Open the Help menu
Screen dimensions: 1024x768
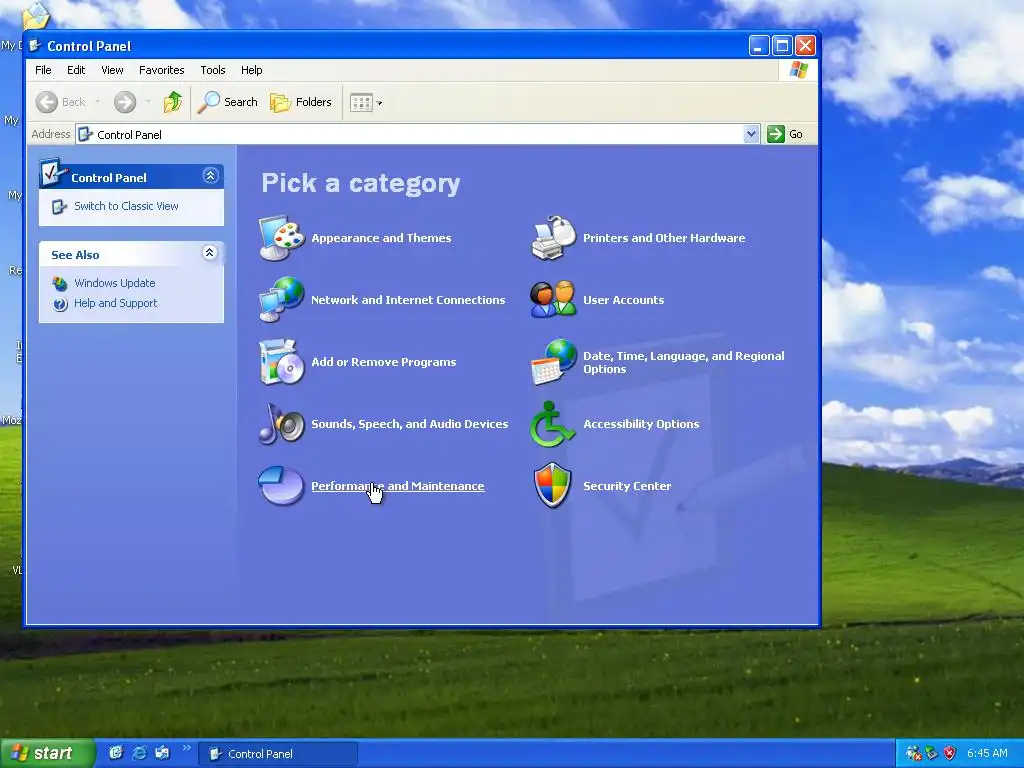coord(251,70)
